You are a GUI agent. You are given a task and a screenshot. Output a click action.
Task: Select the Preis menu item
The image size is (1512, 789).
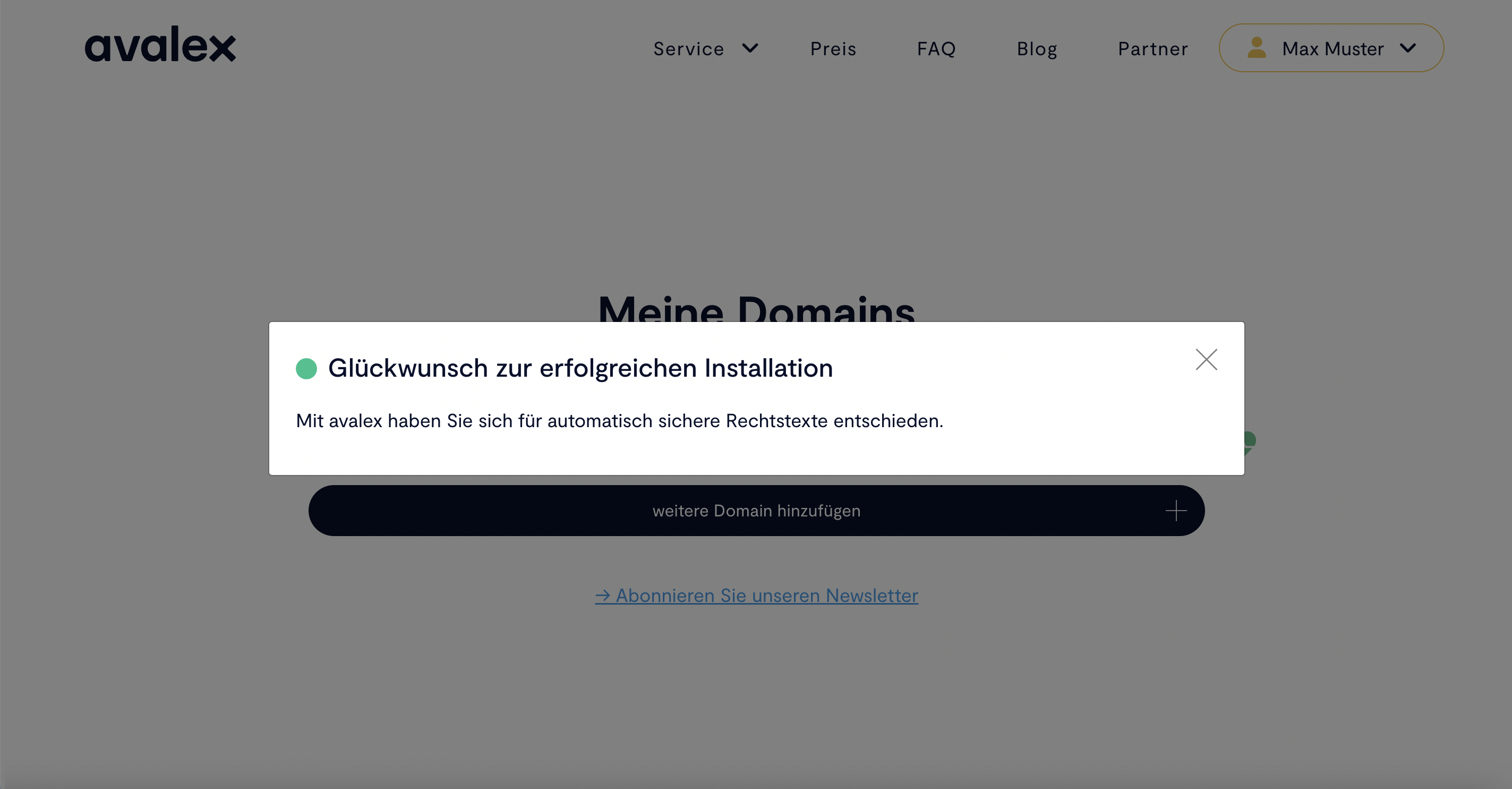tap(833, 49)
